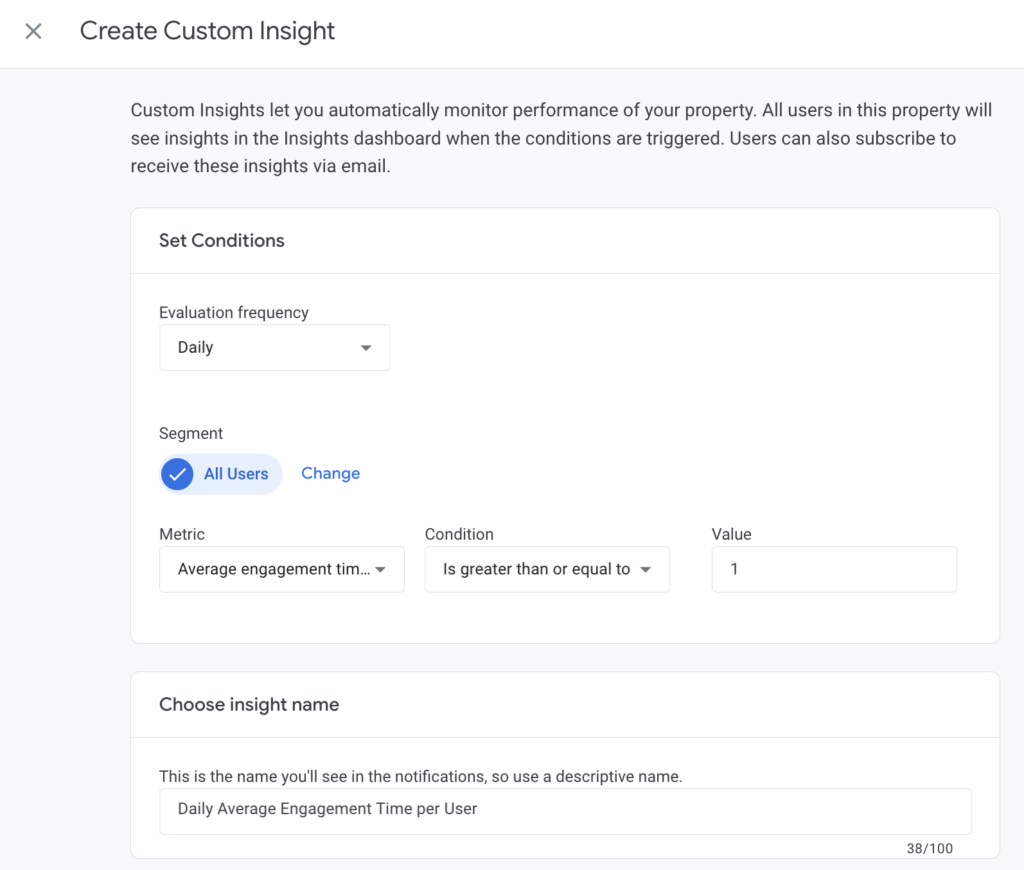The height and width of the screenshot is (870, 1024).
Task: Click the Evaluation frequency dropdown arrow
Action: coord(366,348)
